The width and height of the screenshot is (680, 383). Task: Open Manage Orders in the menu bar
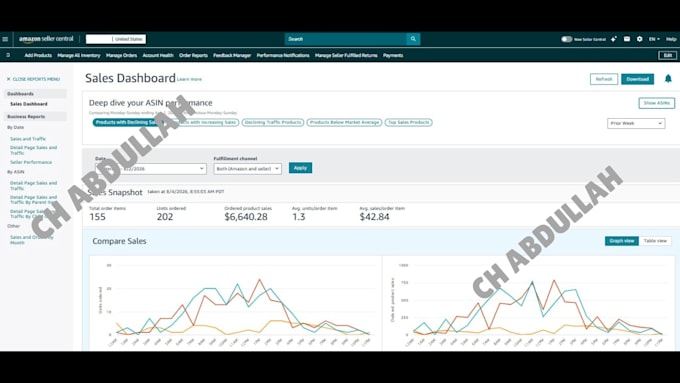[121, 56]
